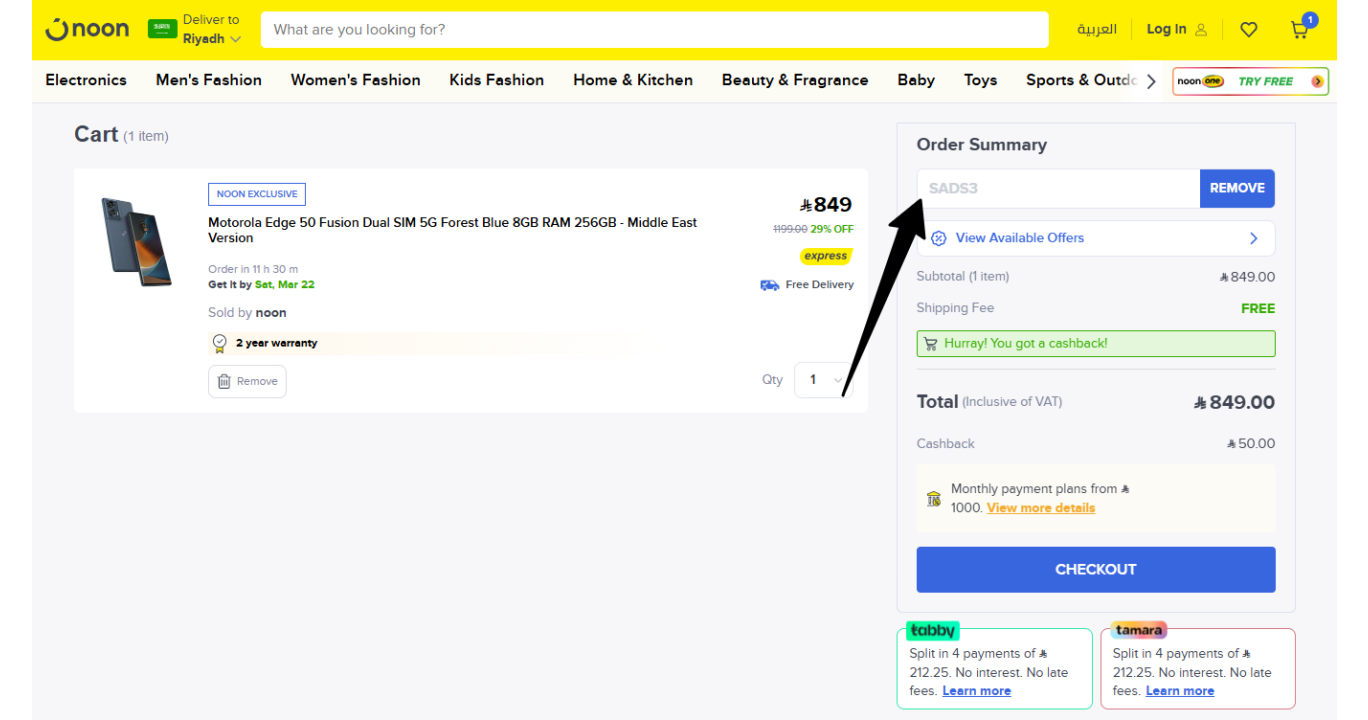Click the tamara logo badge
This screenshot has width=1368, height=720.
coord(1139,630)
